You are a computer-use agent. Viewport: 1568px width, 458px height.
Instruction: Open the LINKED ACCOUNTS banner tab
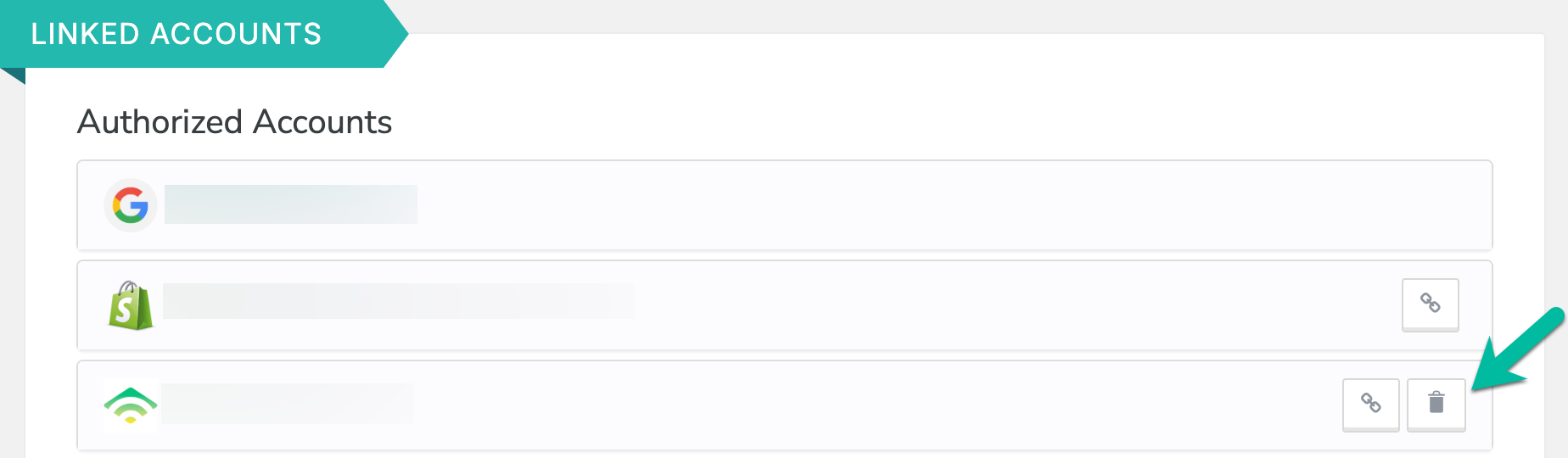[x=193, y=34]
